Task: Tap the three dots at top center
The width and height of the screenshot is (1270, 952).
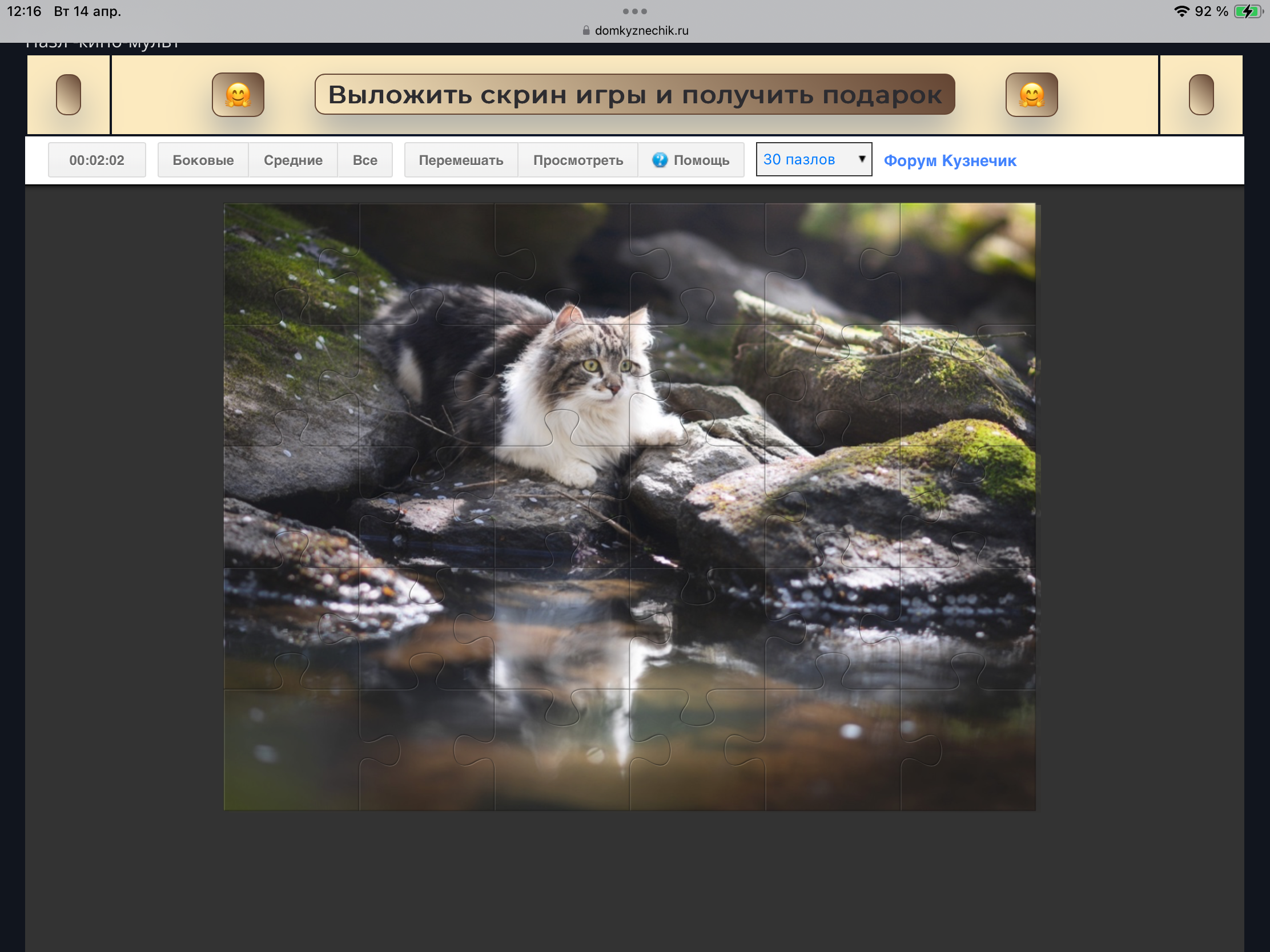Action: (634, 11)
